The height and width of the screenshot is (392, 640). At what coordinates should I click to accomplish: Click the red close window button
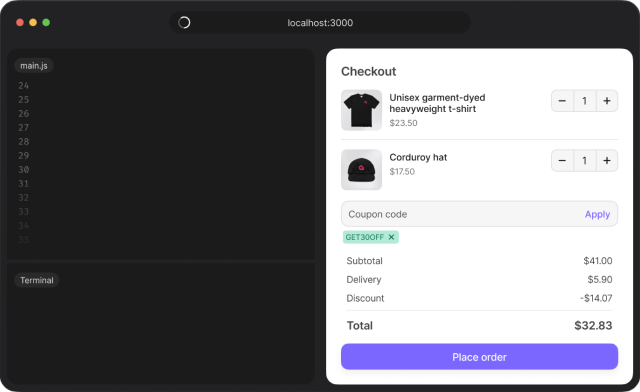tap(20, 22)
